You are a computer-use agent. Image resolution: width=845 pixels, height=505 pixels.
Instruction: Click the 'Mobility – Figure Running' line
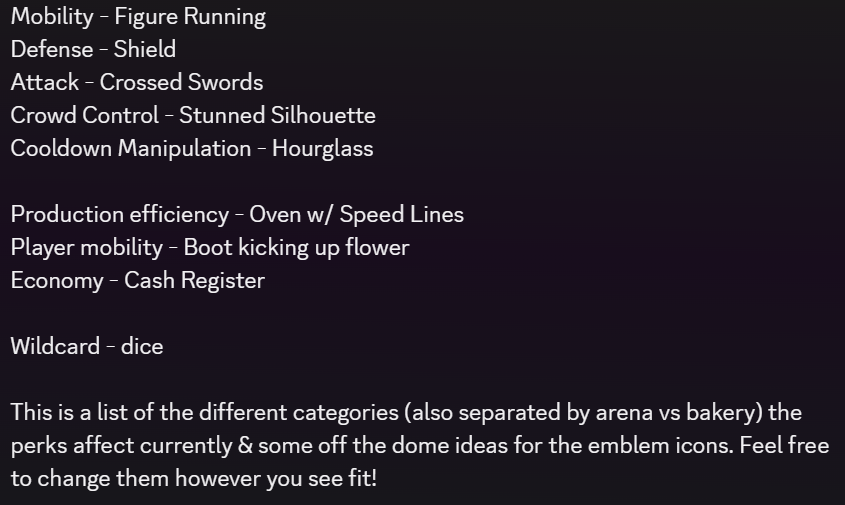point(138,17)
